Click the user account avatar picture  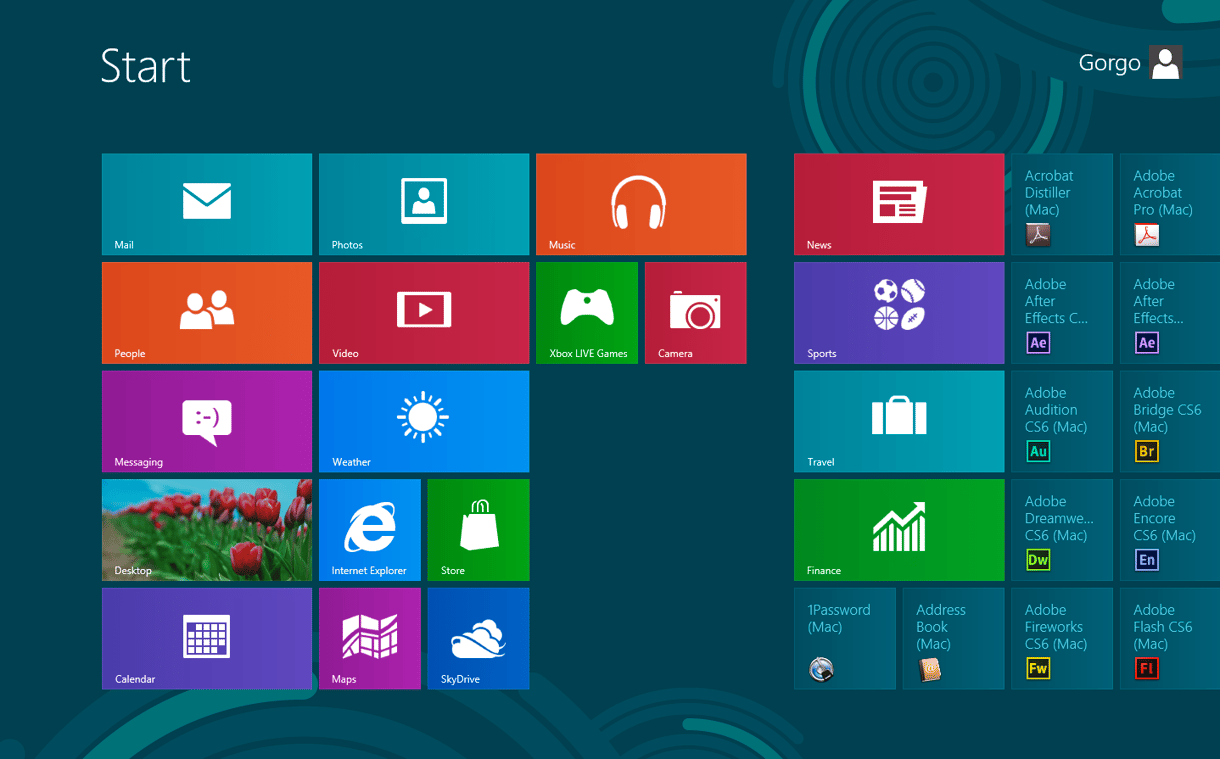(x=1166, y=63)
